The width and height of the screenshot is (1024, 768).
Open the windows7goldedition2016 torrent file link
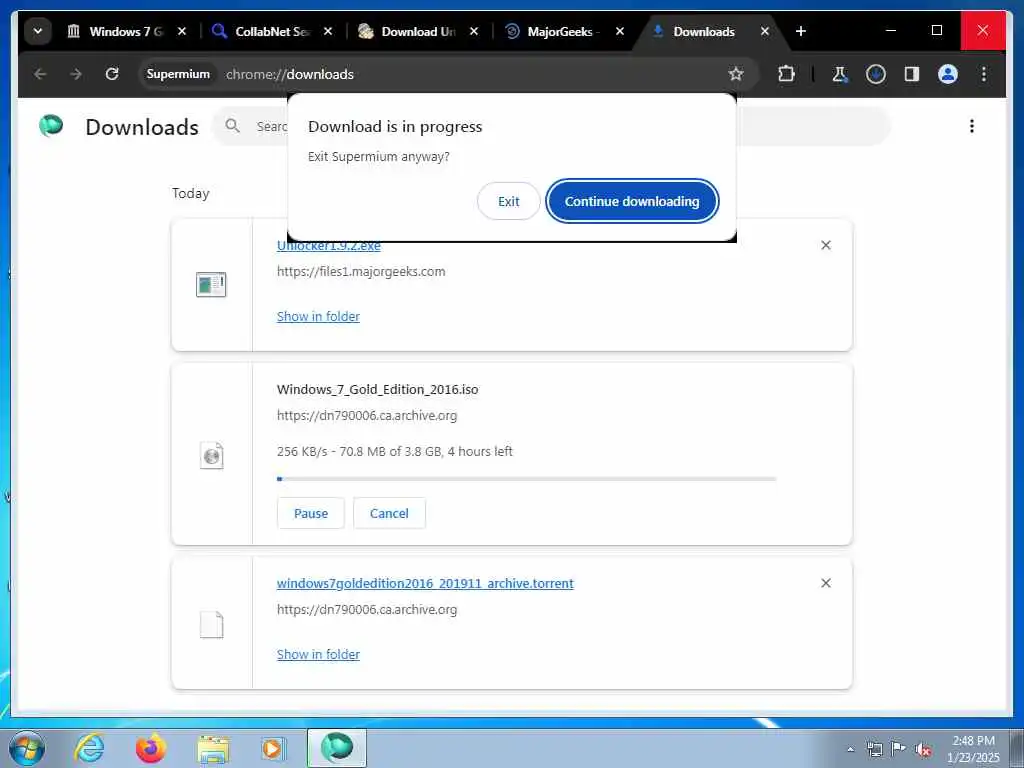(425, 583)
